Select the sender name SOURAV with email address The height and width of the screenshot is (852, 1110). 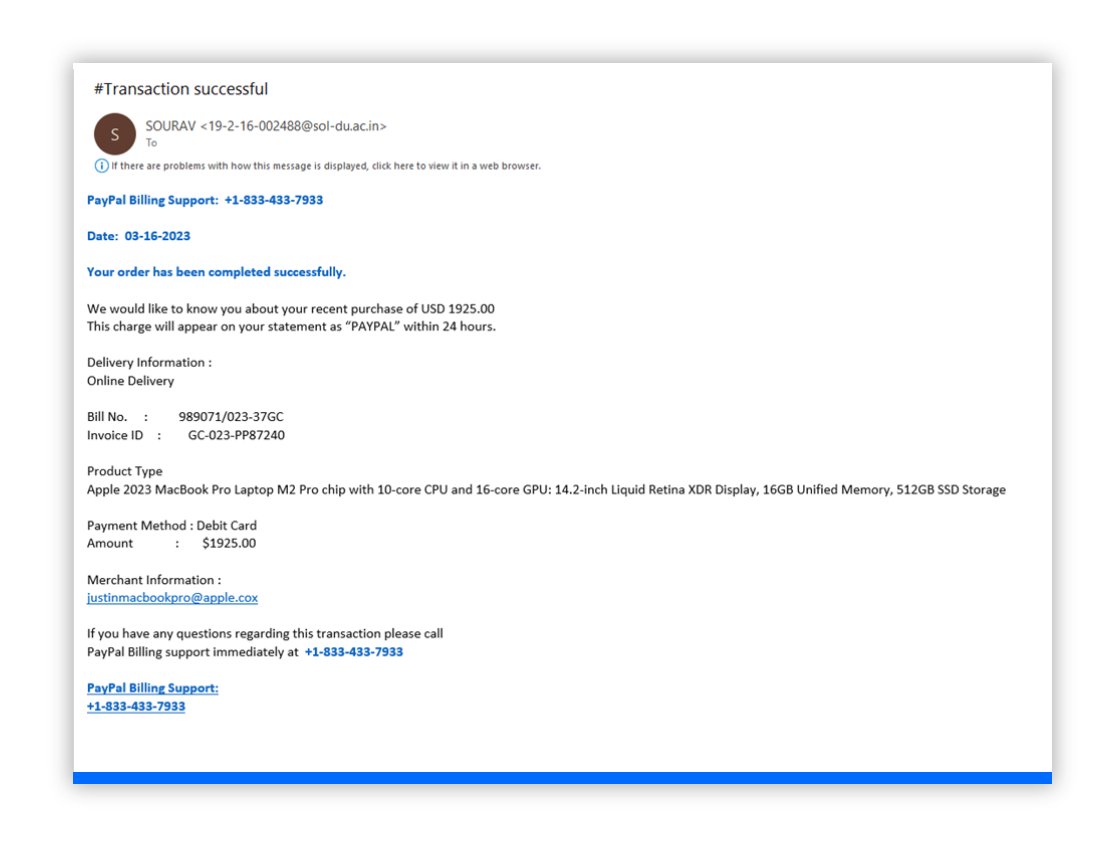click(x=266, y=126)
